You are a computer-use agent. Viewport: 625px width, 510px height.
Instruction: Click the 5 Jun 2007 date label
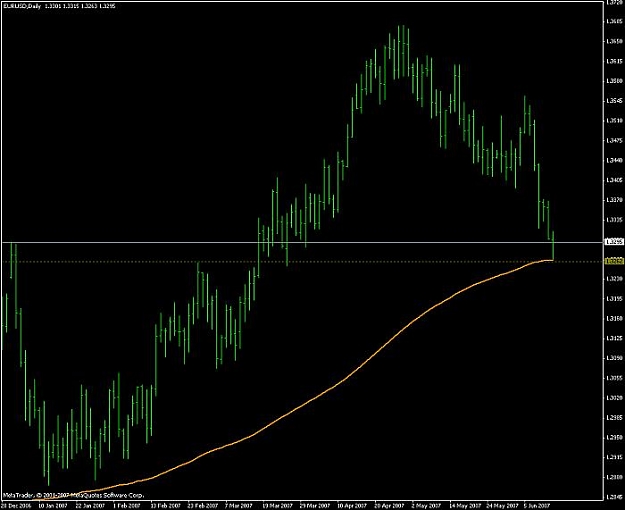pos(539,506)
